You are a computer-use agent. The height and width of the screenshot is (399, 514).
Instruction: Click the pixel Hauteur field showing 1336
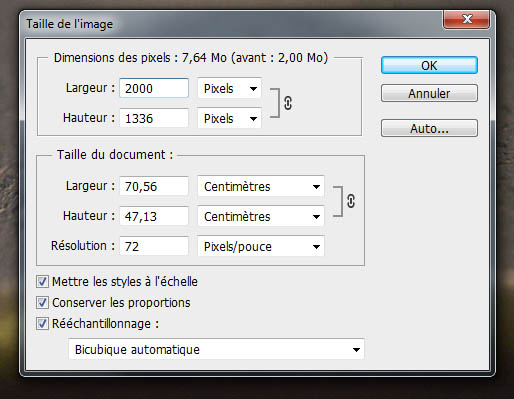click(154, 118)
